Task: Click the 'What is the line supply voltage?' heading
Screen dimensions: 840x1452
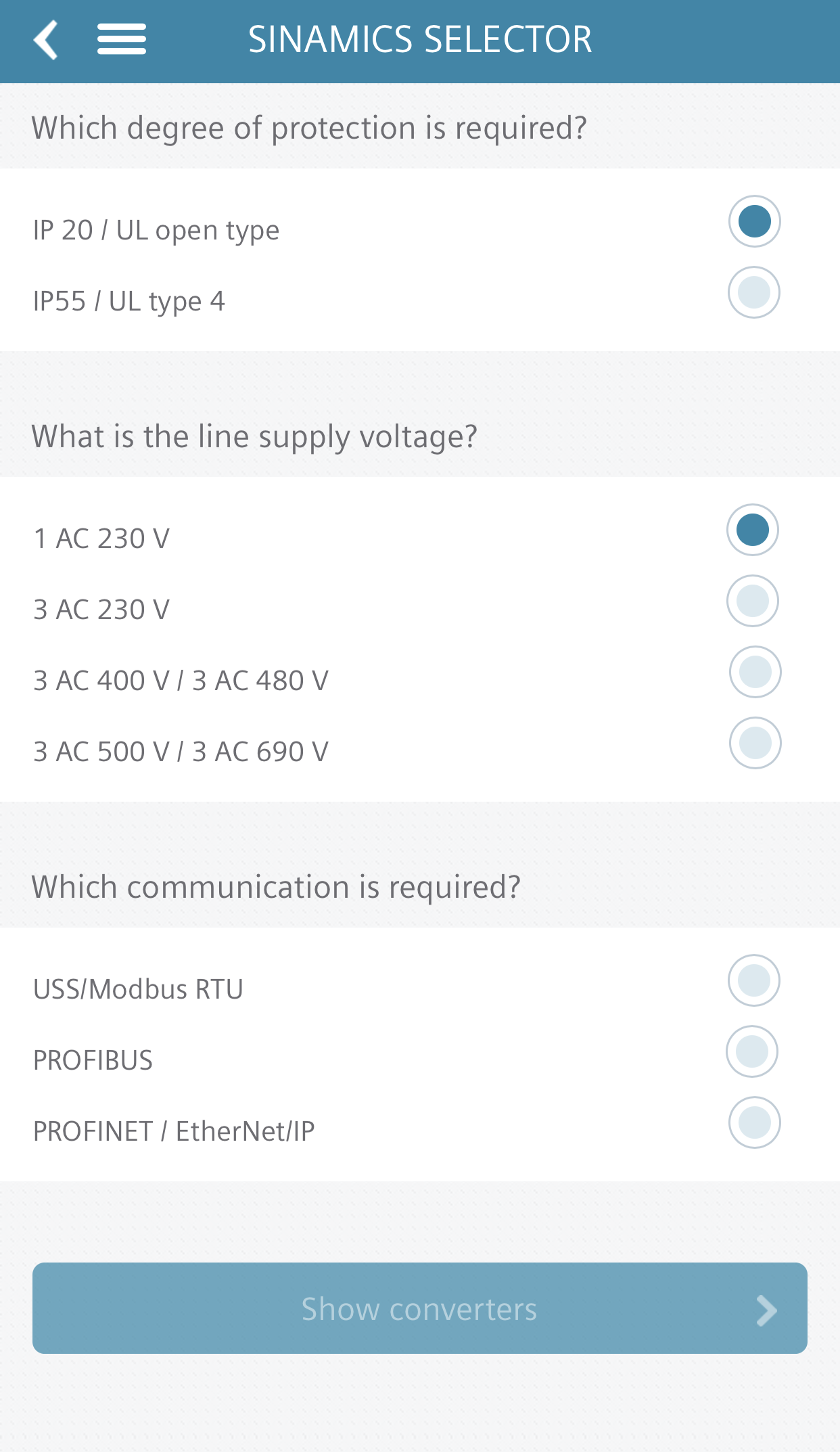Action: coord(254,437)
